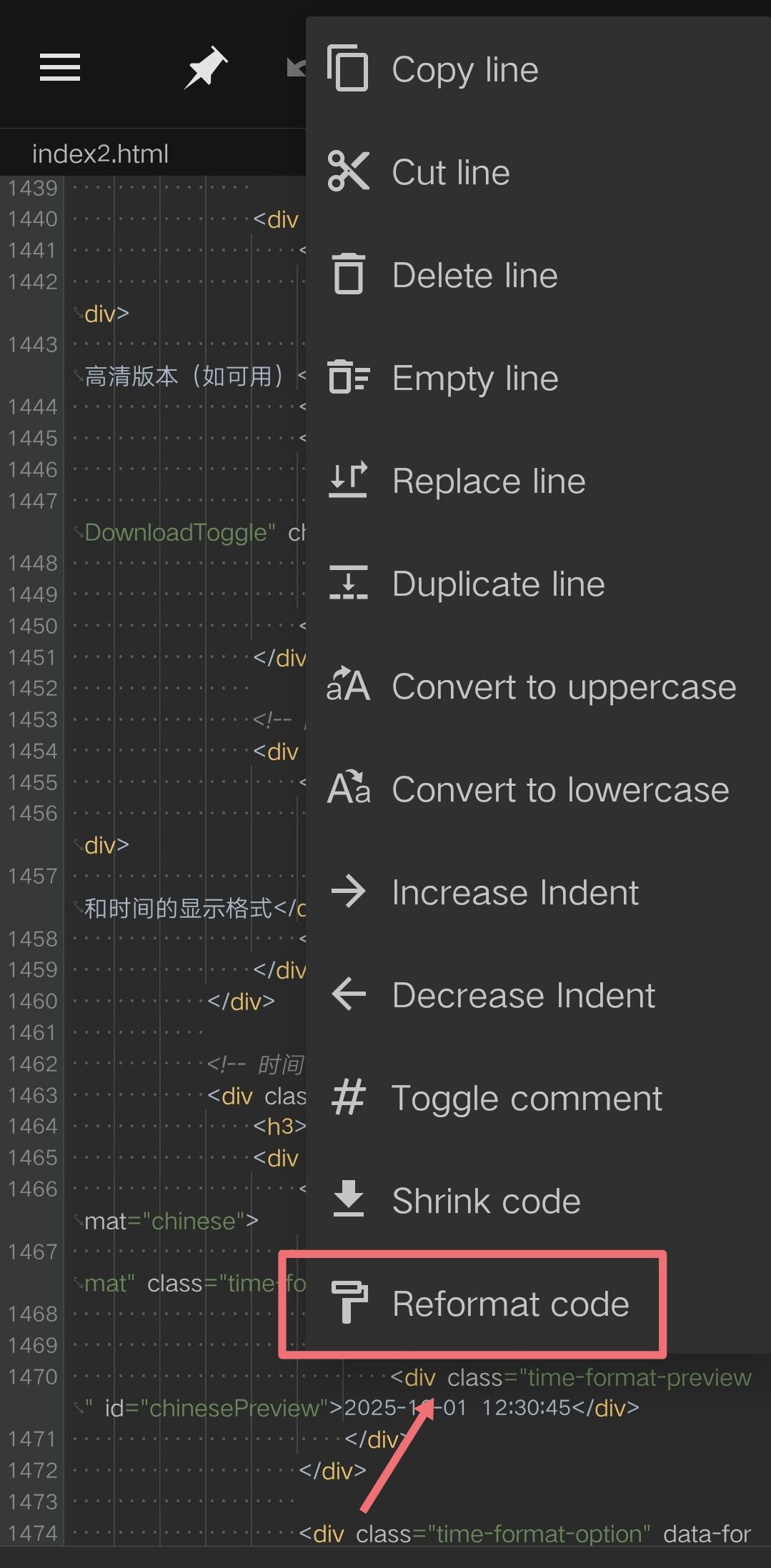Click line number 1472 in gutter

[32, 1470]
